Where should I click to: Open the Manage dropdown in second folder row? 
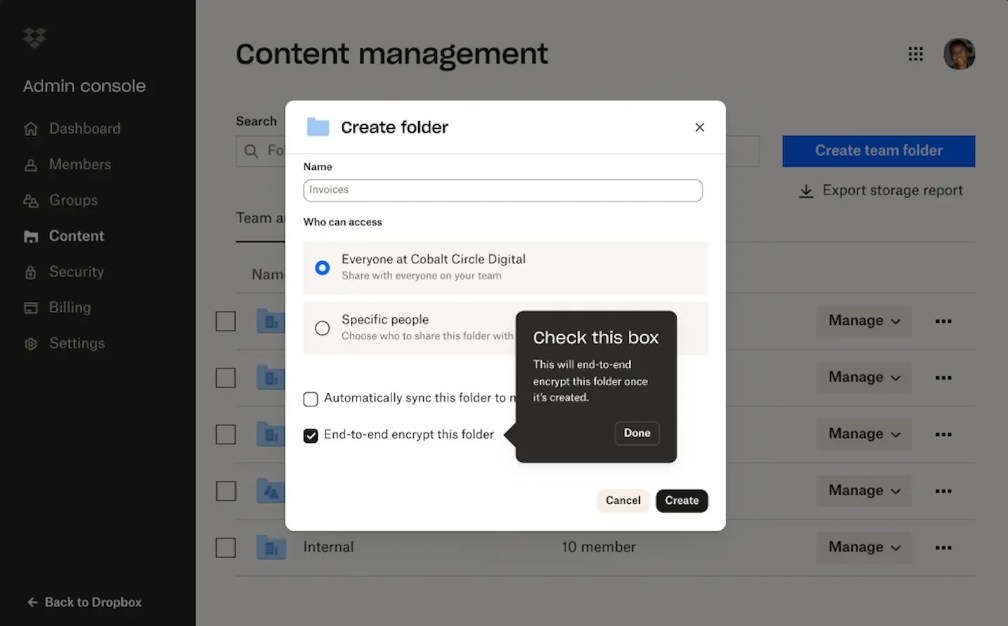(x=864, y=378)
